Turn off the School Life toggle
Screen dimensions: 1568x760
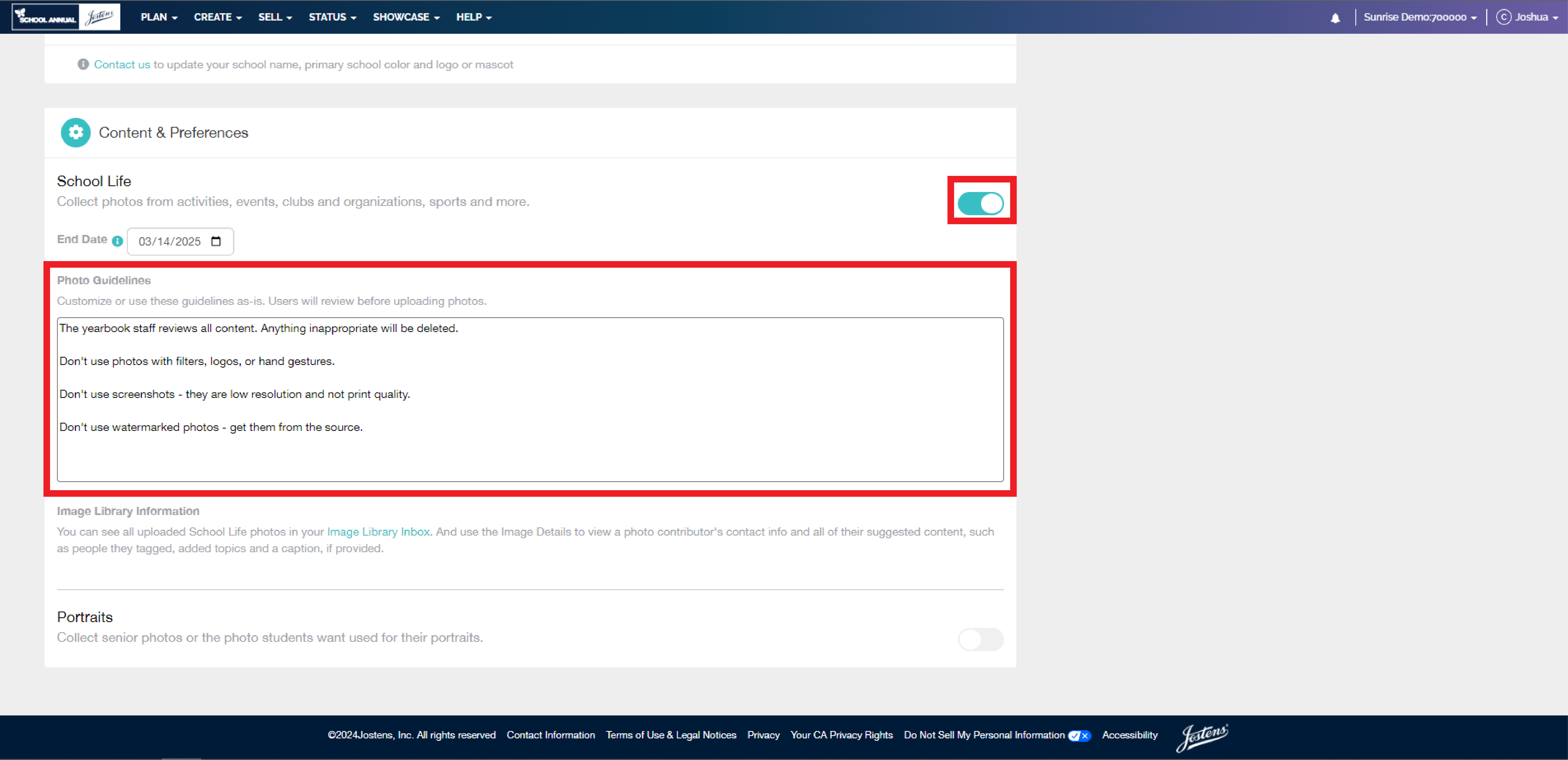coord(980,204)
